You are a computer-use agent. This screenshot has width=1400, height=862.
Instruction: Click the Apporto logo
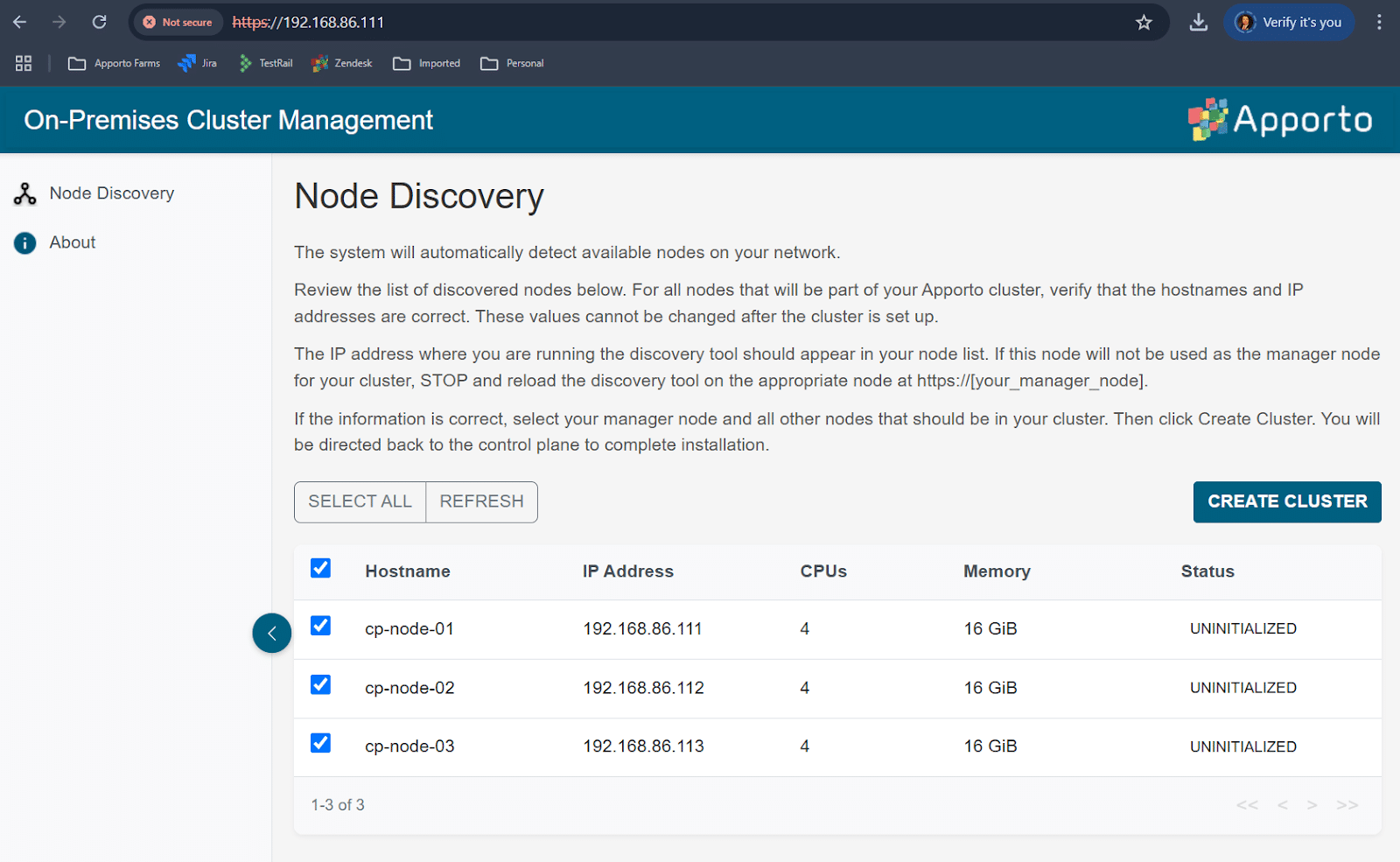tap(1280, 120)
